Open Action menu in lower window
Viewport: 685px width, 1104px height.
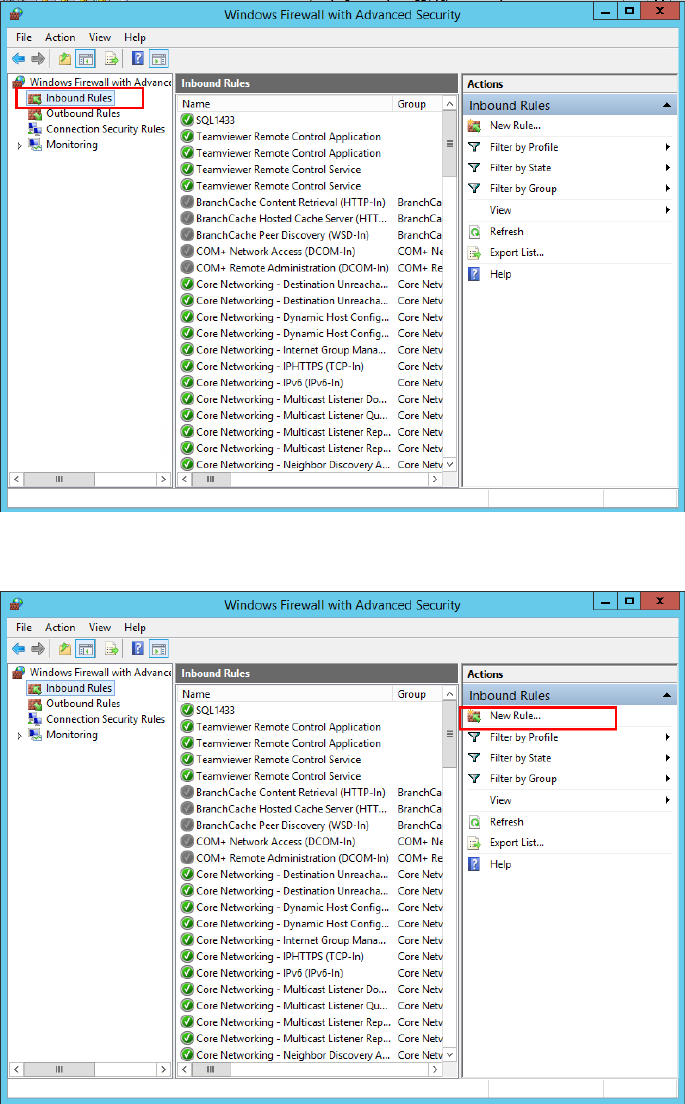click(60, 627)
